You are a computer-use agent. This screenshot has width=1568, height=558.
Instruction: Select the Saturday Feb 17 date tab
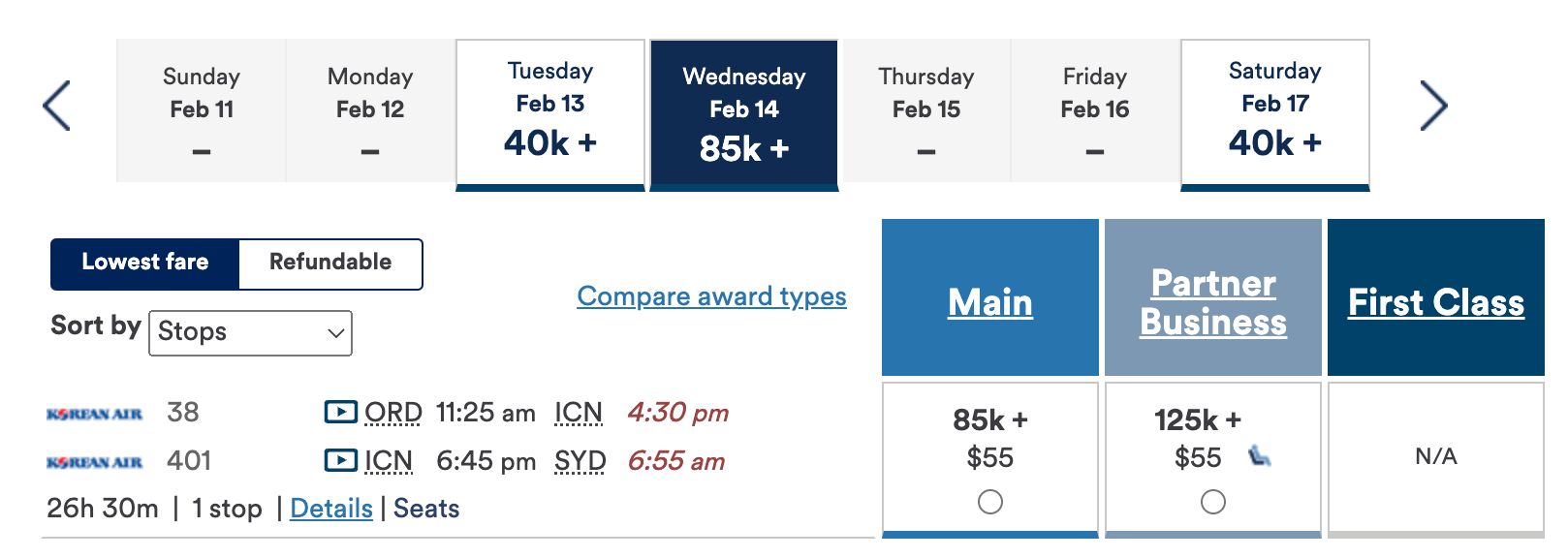point(1274,109)
